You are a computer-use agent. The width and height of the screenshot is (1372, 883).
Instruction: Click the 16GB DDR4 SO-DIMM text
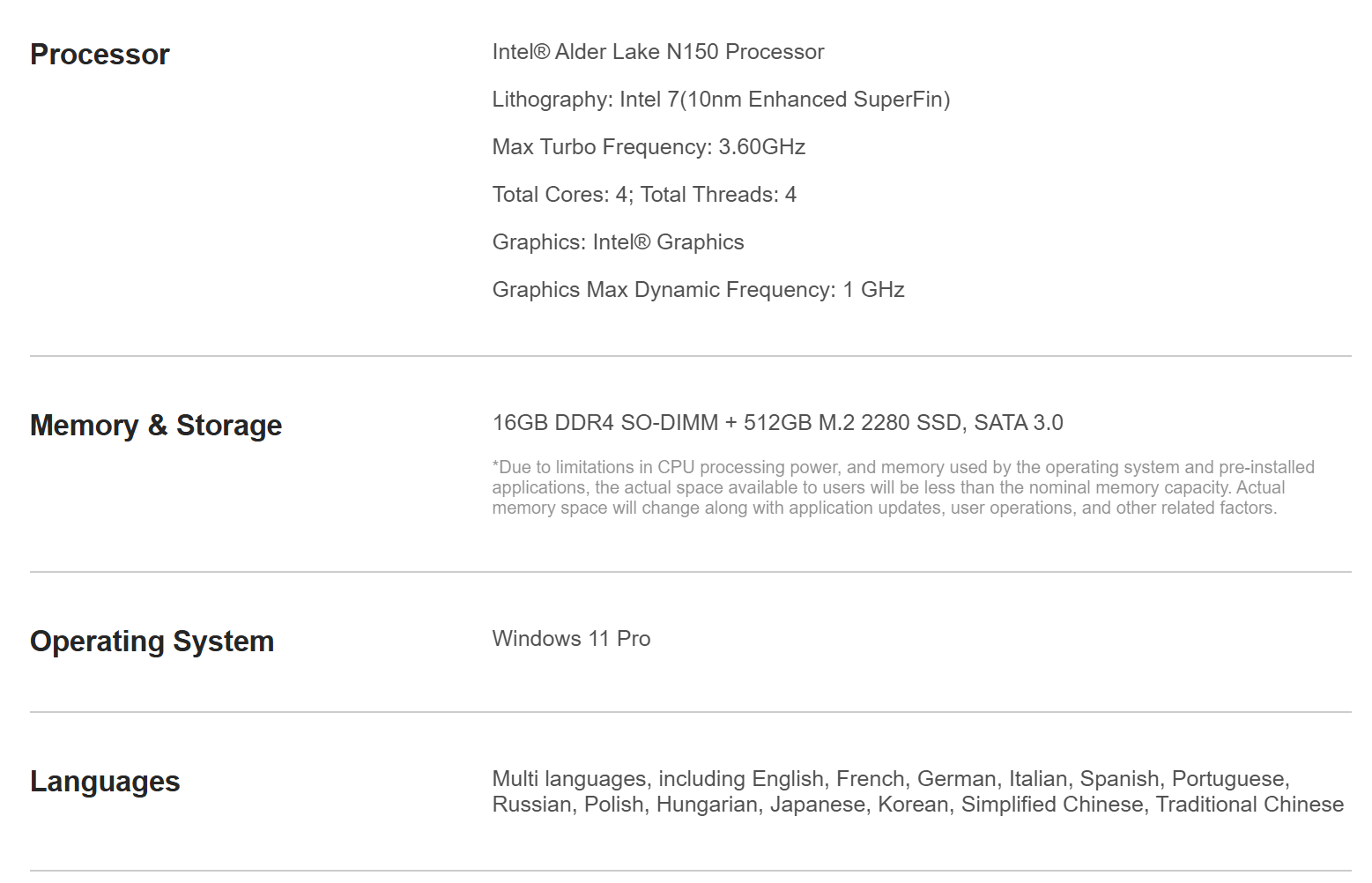[x=604, y=423]
